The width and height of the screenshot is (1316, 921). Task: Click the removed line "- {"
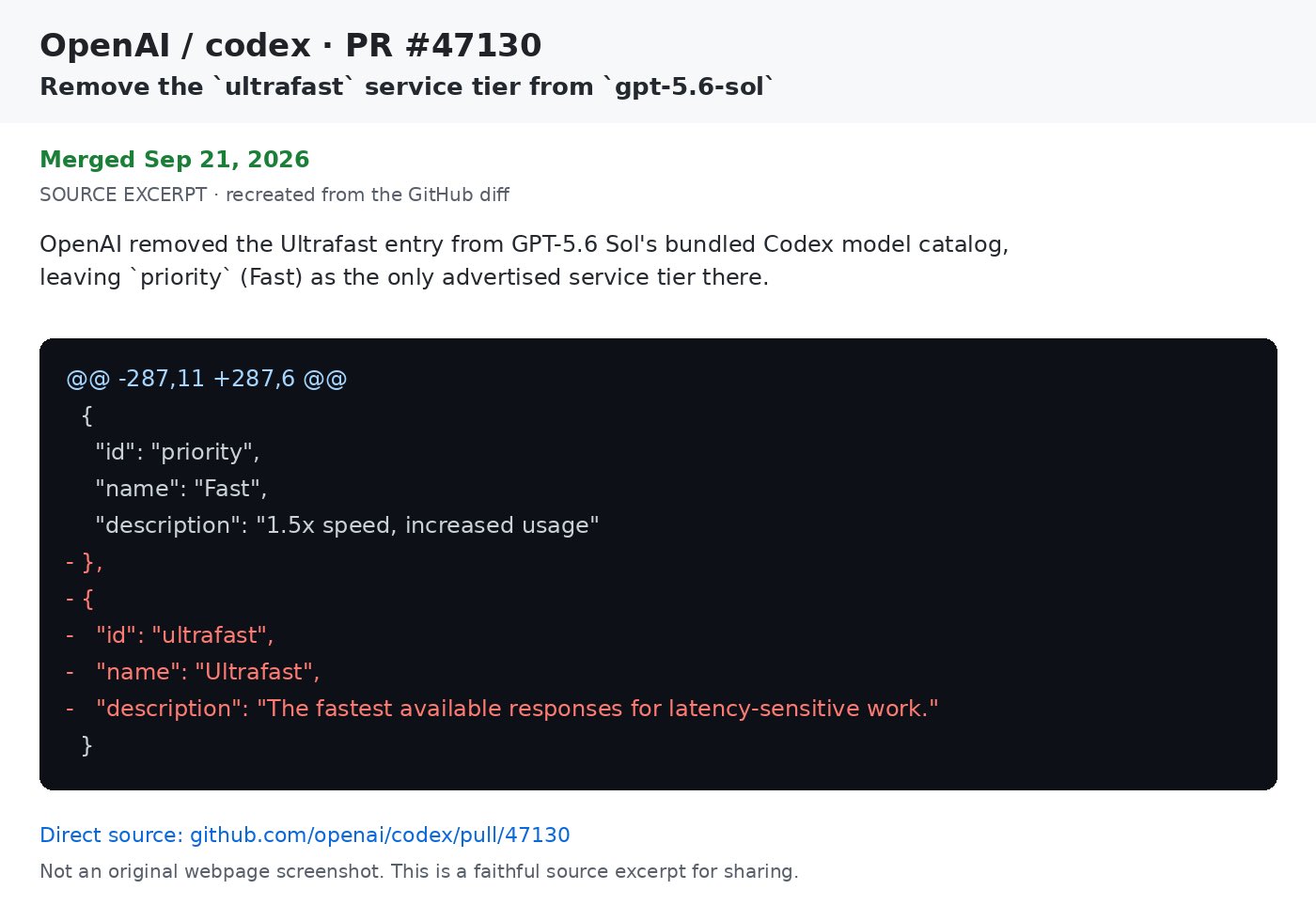[x=80, y=599]
